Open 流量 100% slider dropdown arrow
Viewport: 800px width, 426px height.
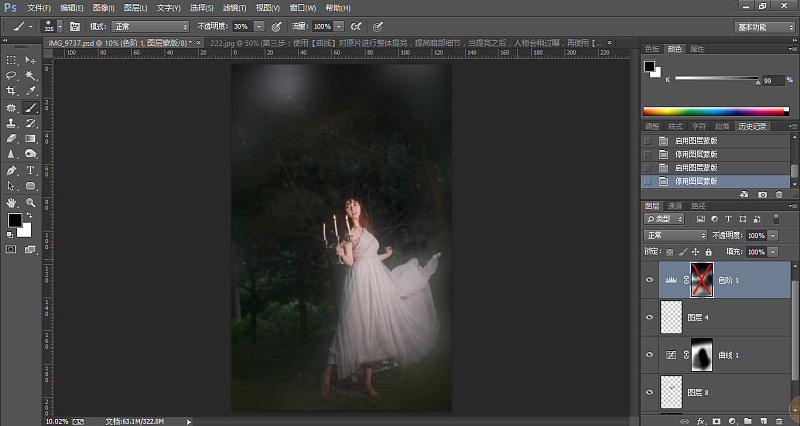coord(339,27)
